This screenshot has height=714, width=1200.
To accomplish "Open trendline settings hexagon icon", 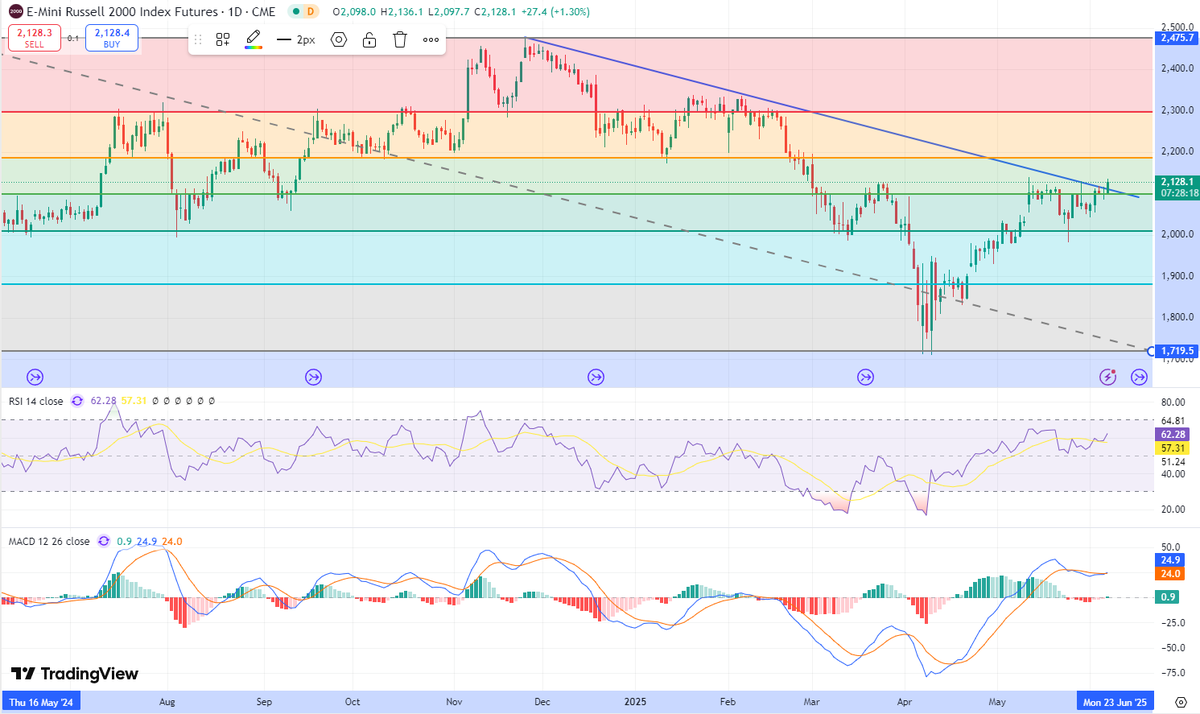I will coord(339,40).
